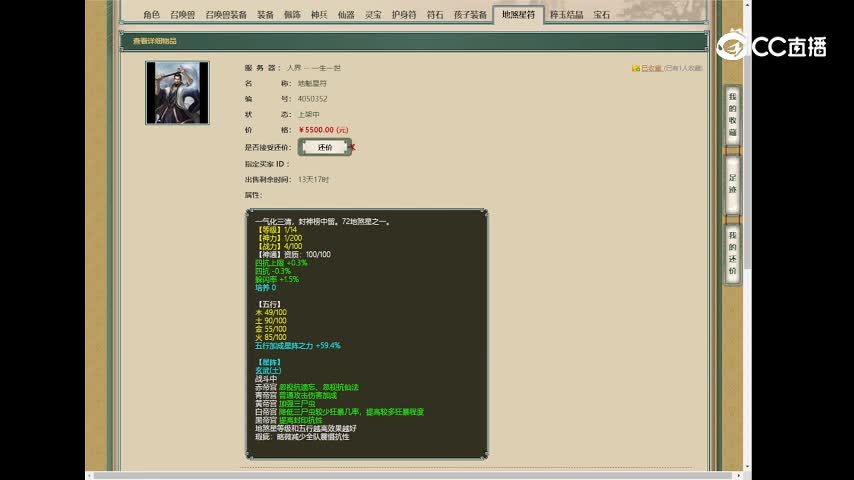Click the 黄帝宫 effect row

tap(285, 404)
